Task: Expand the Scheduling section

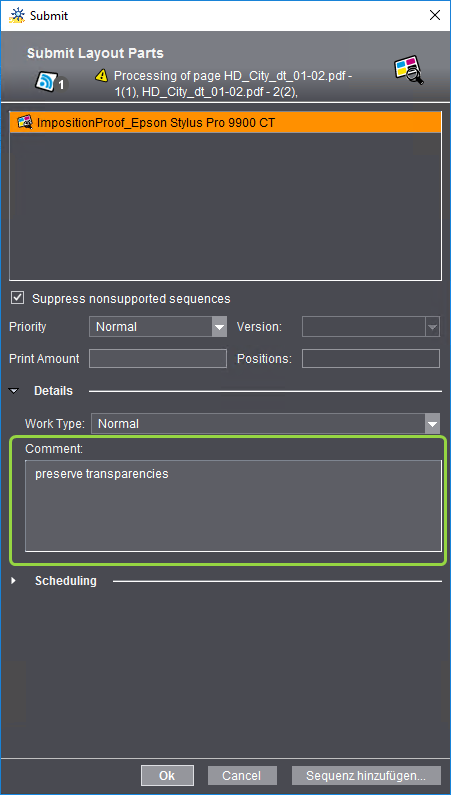Action: click(14, 581)
